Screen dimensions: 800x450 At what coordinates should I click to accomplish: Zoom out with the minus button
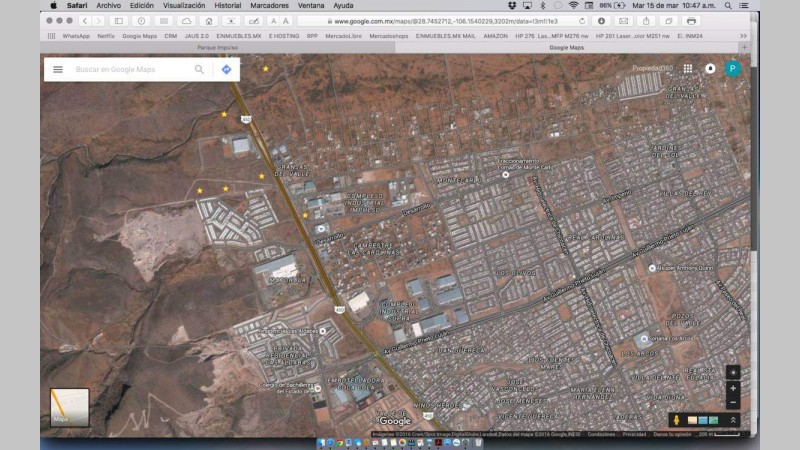[x=733, y=402]
